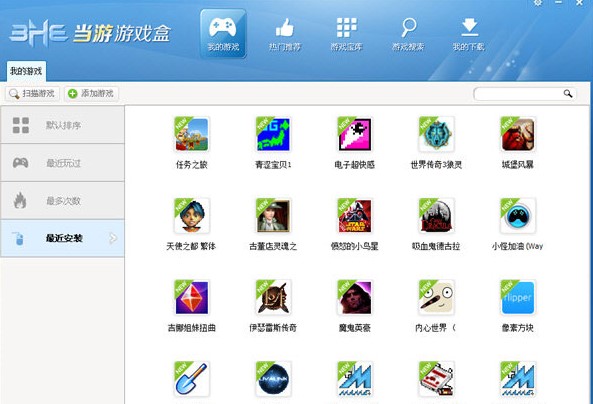Image resolution: width=593 pixels, height=404 pixels.
Task: Launch the 吸血鬼德古拉 game icon
Action: click(x=436, y=216)
